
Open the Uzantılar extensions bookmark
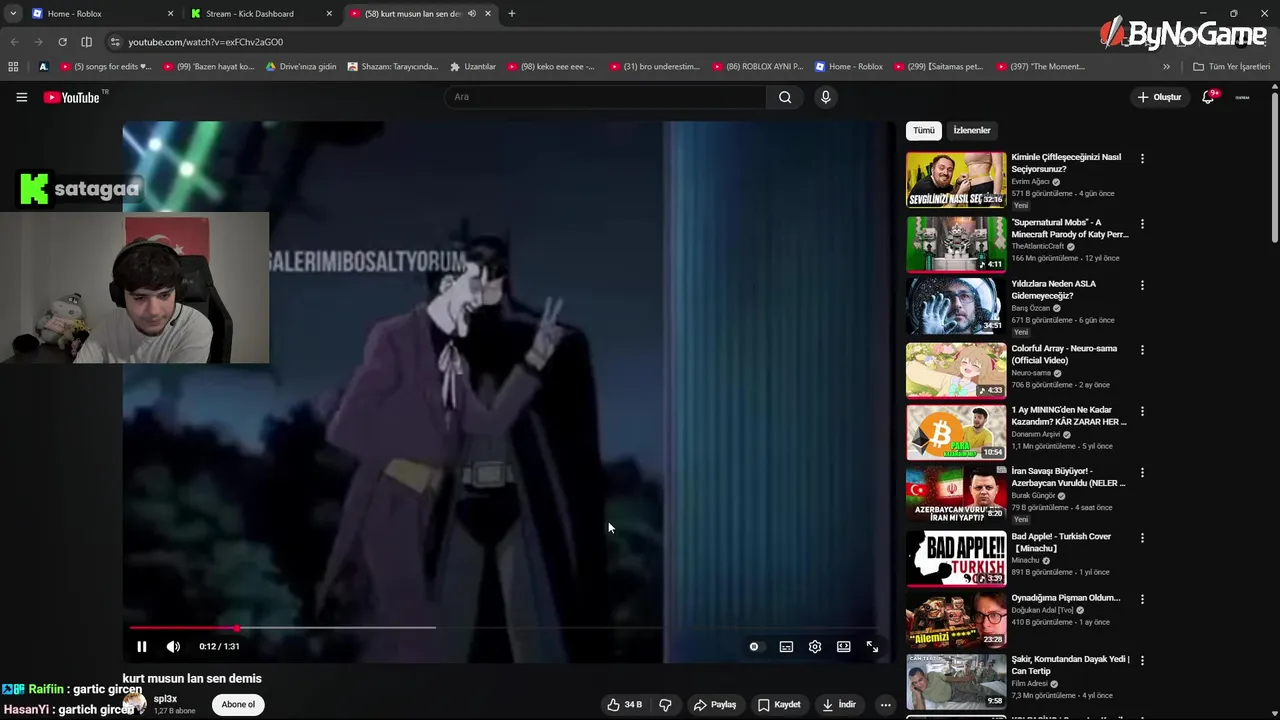tap(473, 67)
